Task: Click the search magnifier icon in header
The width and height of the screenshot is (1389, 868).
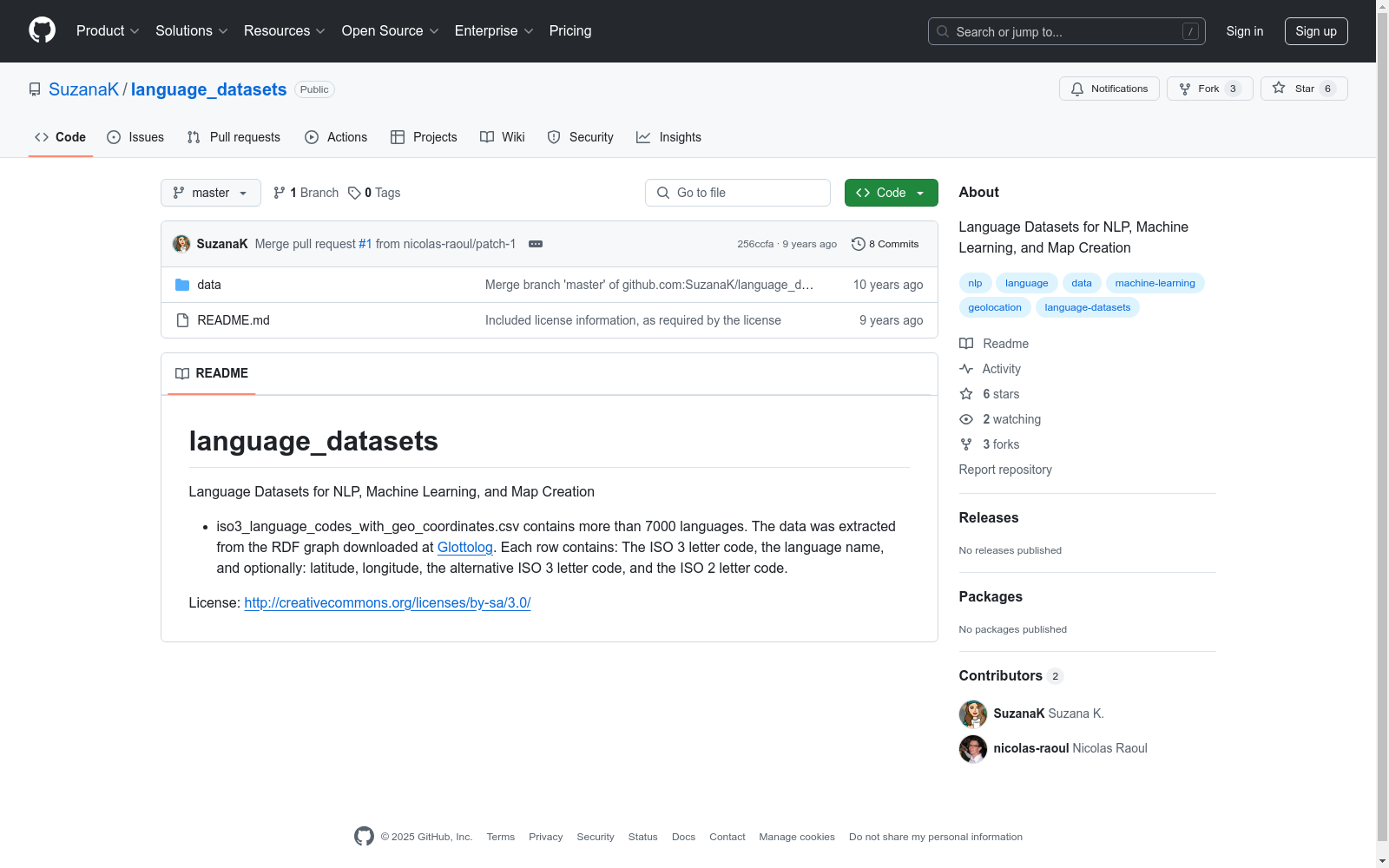Action: coord(943,31)
